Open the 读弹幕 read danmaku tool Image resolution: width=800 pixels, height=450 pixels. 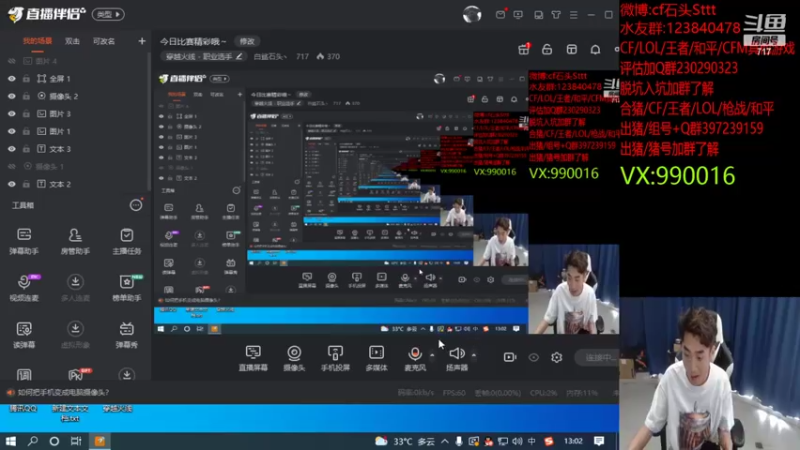click(x=24, y=335)
